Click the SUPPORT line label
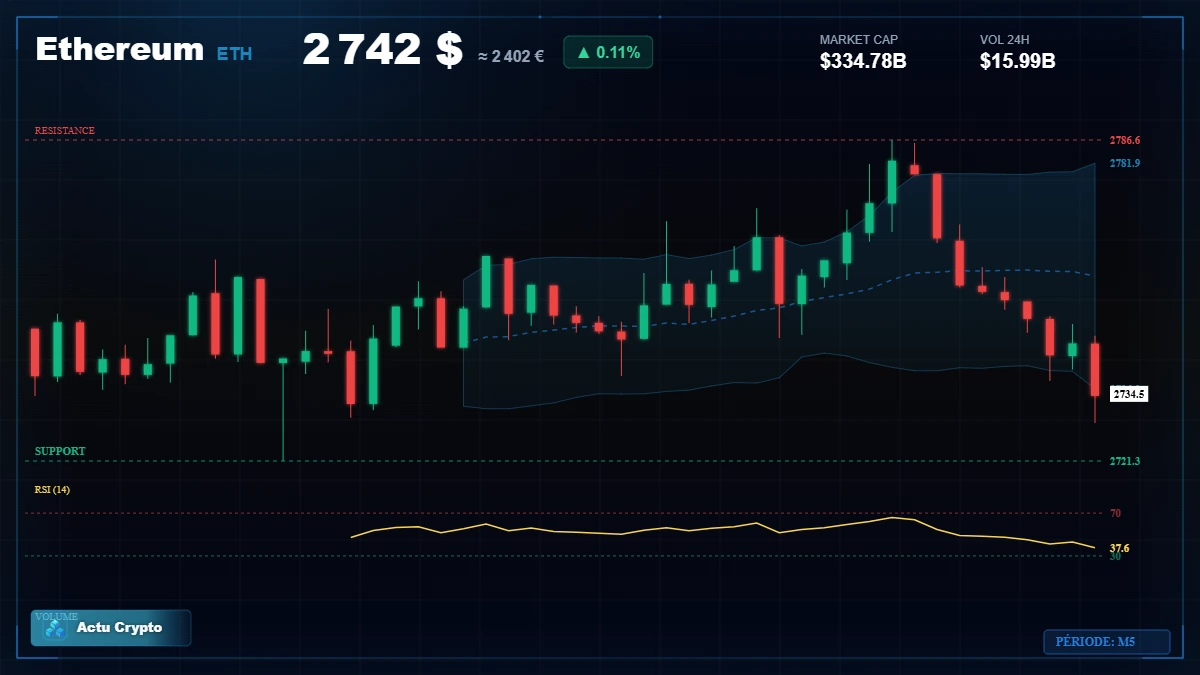Image resolution: width=1200 pixels, height=675 pixels. [x=60, y=451]
